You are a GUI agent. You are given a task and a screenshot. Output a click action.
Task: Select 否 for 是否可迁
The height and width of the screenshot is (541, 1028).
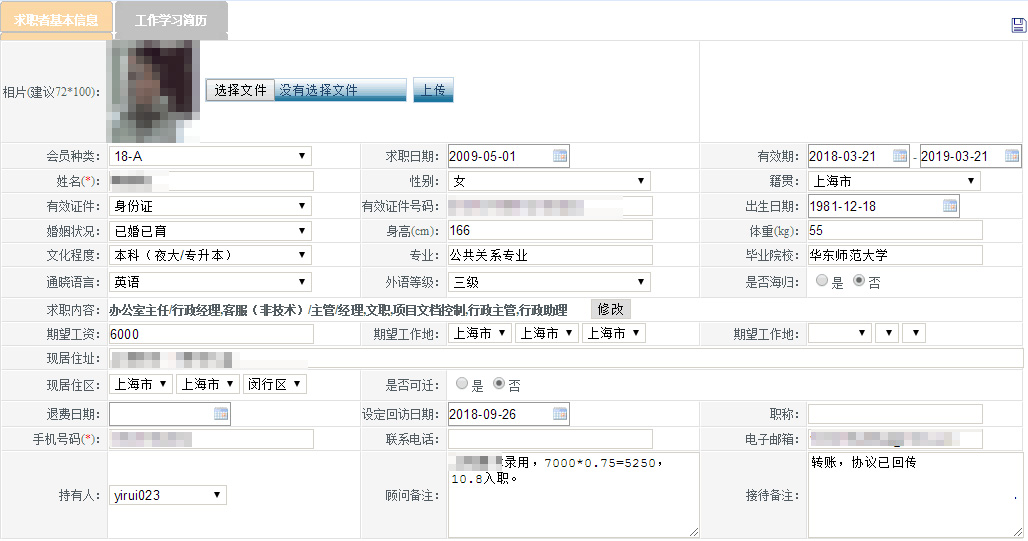[x=499, y=384]
